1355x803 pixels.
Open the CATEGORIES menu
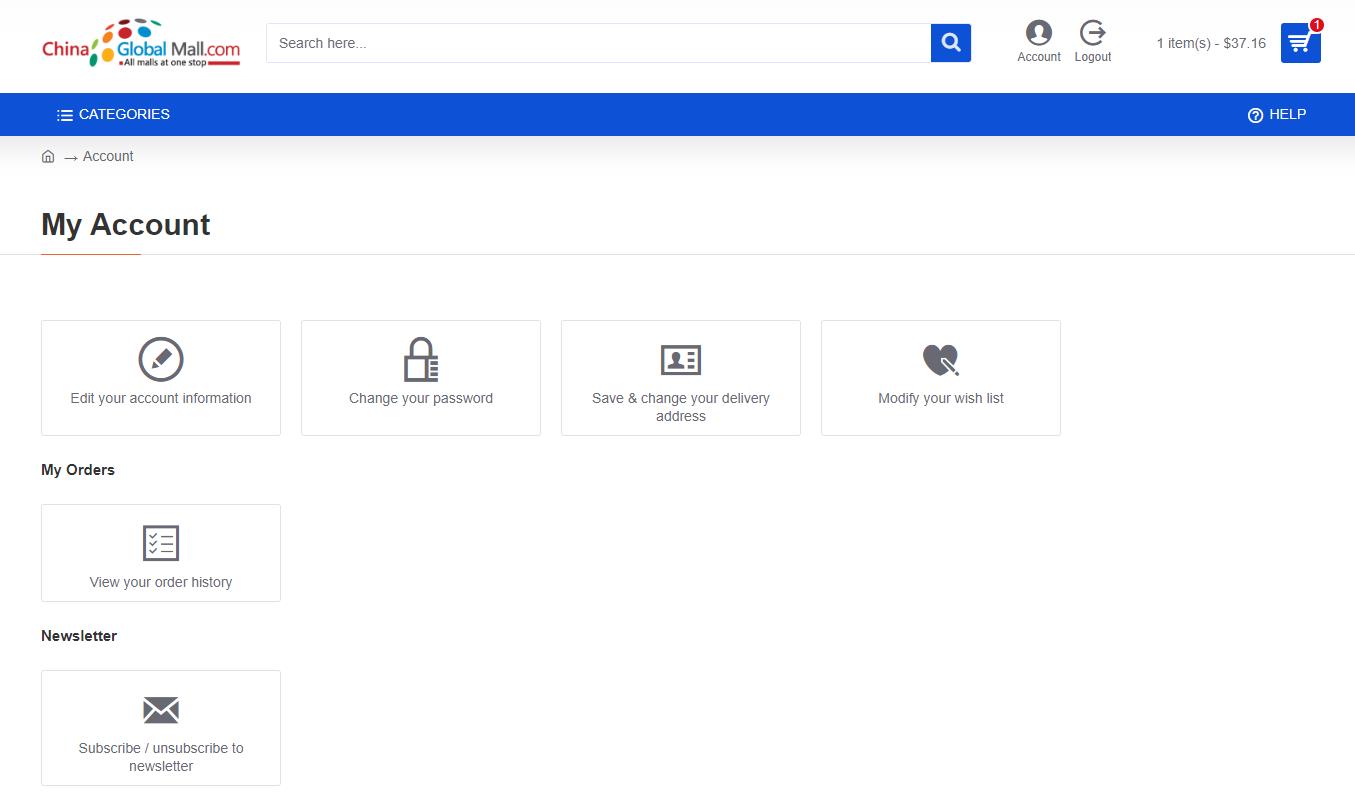click(113, 114)
